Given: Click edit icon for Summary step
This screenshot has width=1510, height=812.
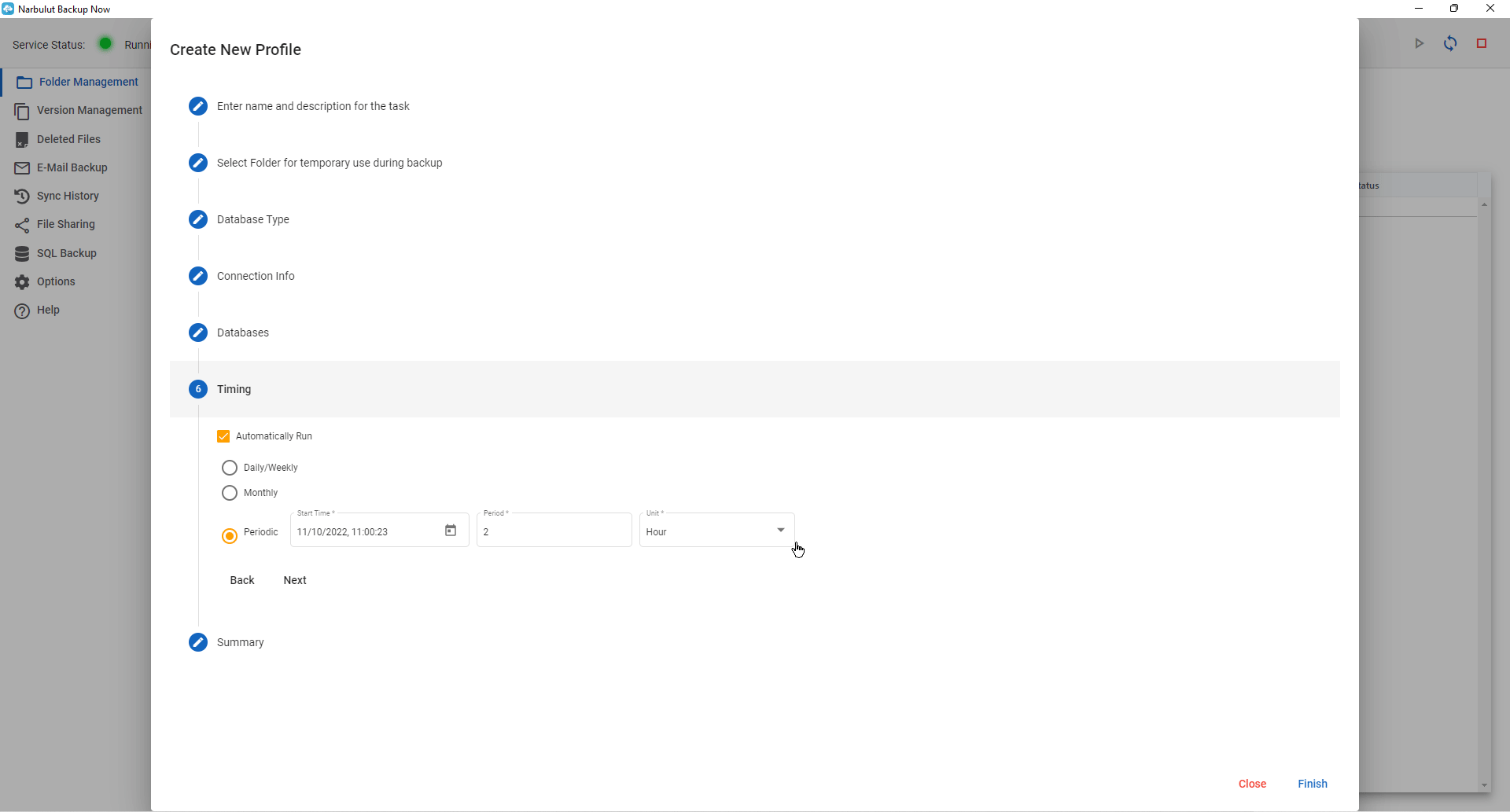Looking at the screenshot, I should [198, 642].
